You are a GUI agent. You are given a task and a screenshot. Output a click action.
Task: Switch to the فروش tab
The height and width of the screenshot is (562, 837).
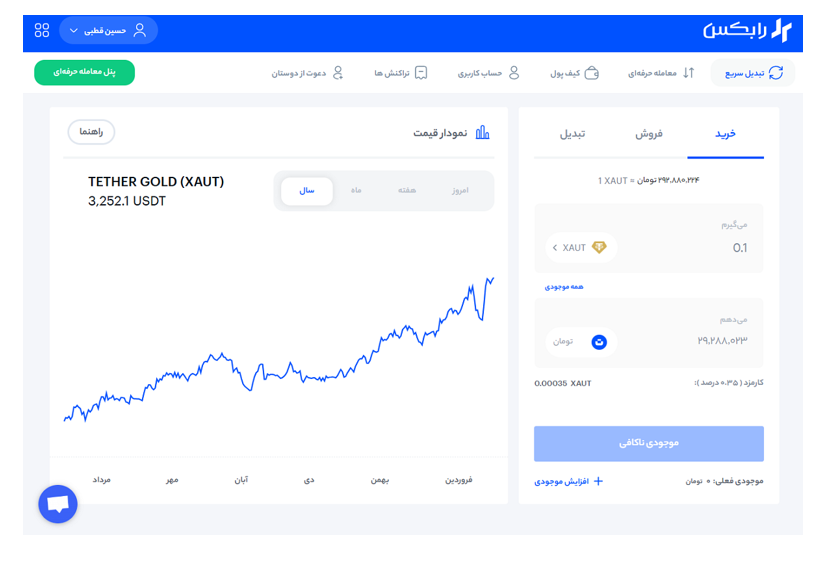[649, 134]
